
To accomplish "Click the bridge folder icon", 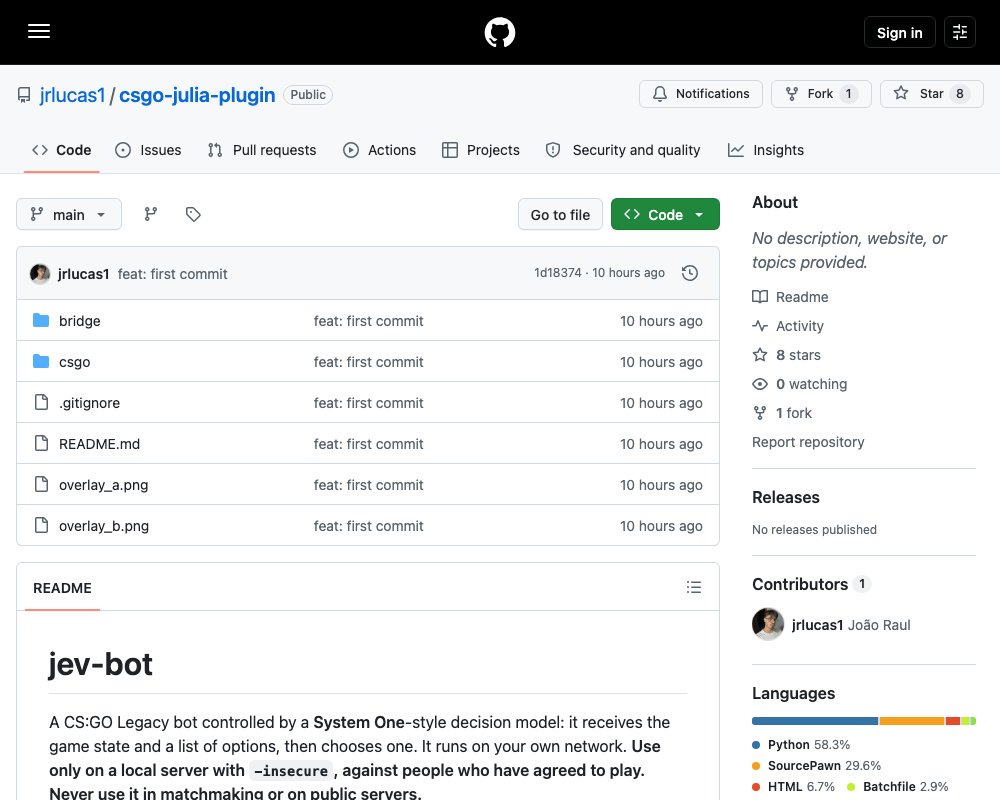I will pyautogui.click(x=41, y=320).
